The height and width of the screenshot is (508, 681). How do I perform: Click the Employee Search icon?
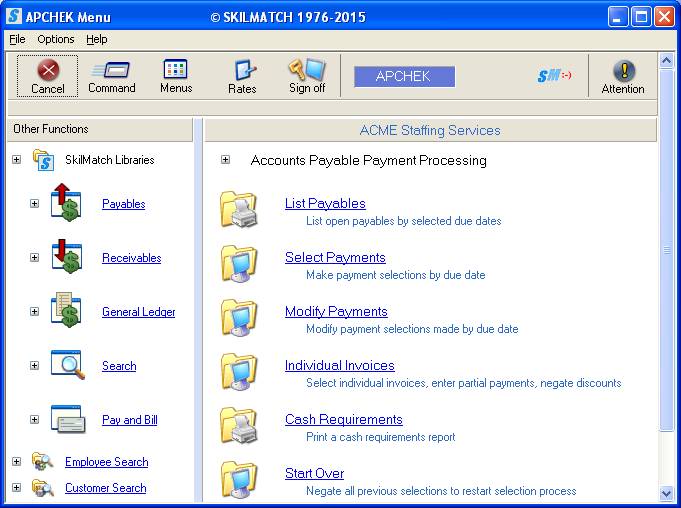coord(43,462)
